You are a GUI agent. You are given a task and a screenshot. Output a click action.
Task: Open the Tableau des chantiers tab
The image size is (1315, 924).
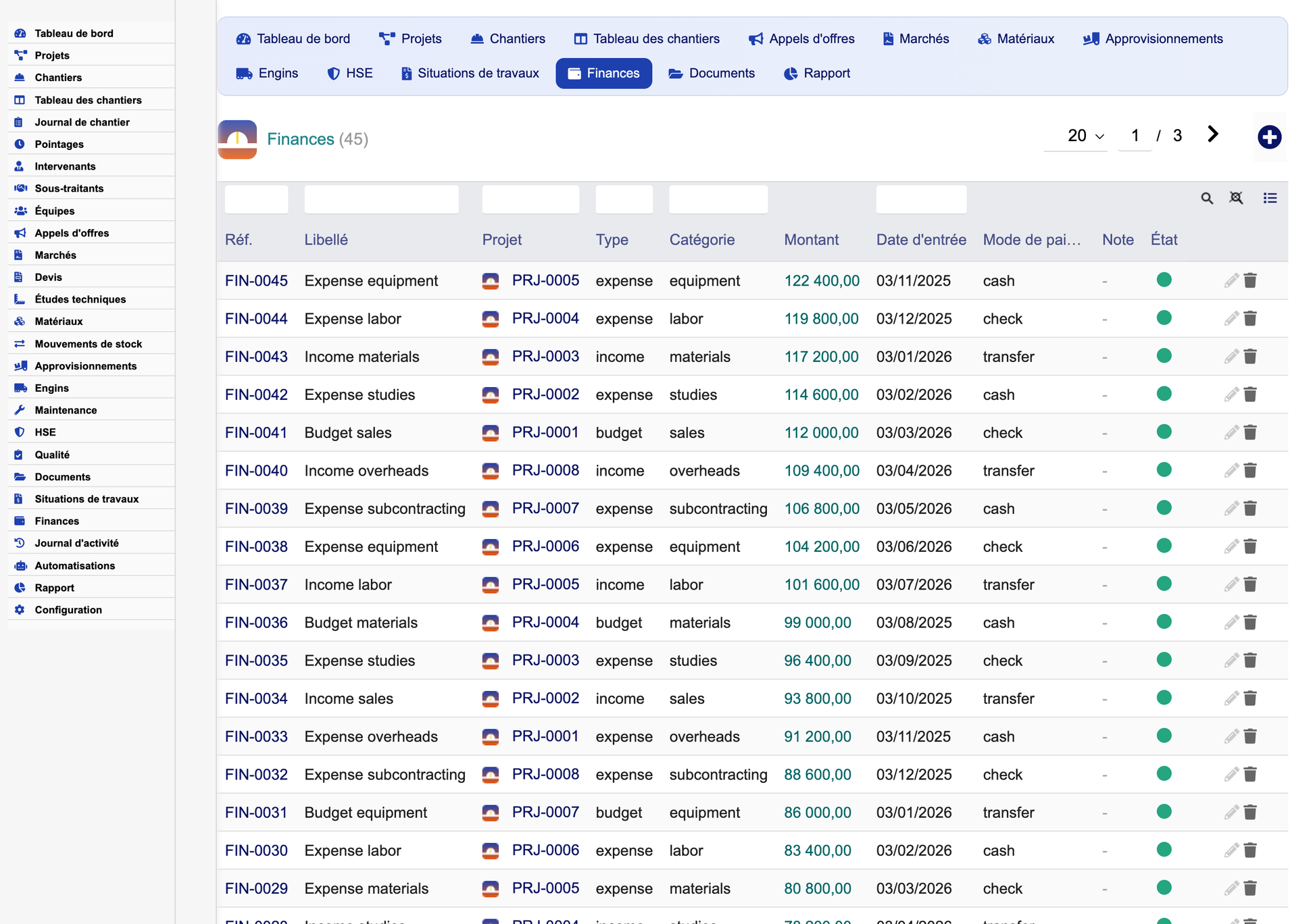[x=647, y=38]
